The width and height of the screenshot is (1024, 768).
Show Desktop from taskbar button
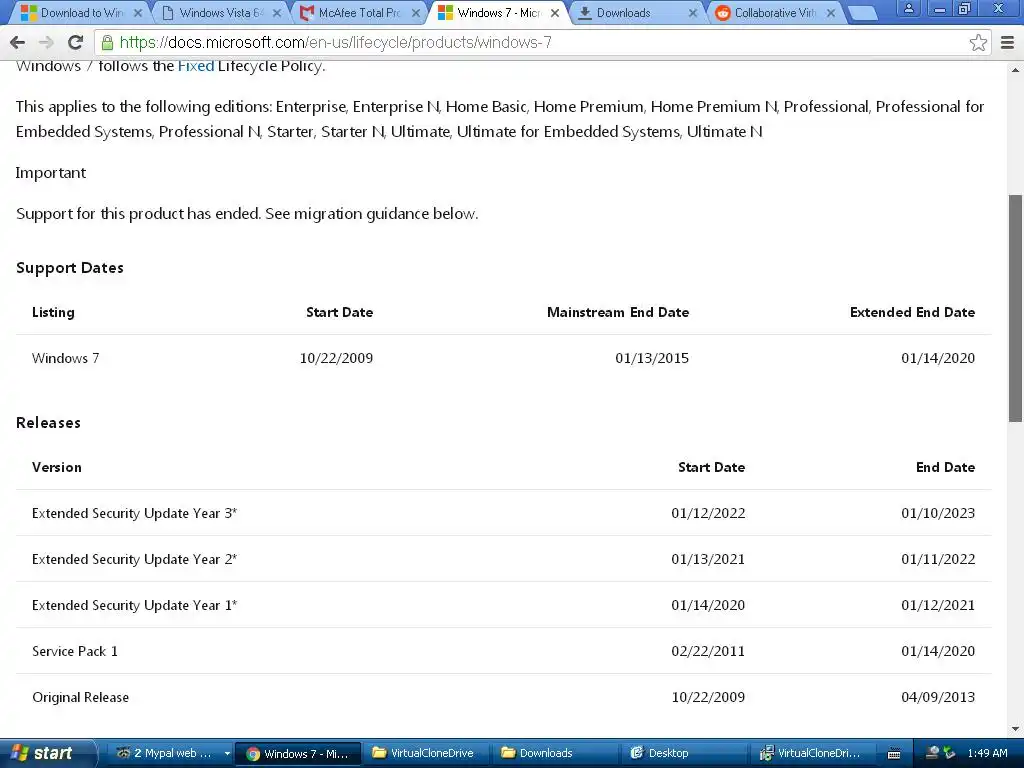pyautogui.click(x=682, y=753)
